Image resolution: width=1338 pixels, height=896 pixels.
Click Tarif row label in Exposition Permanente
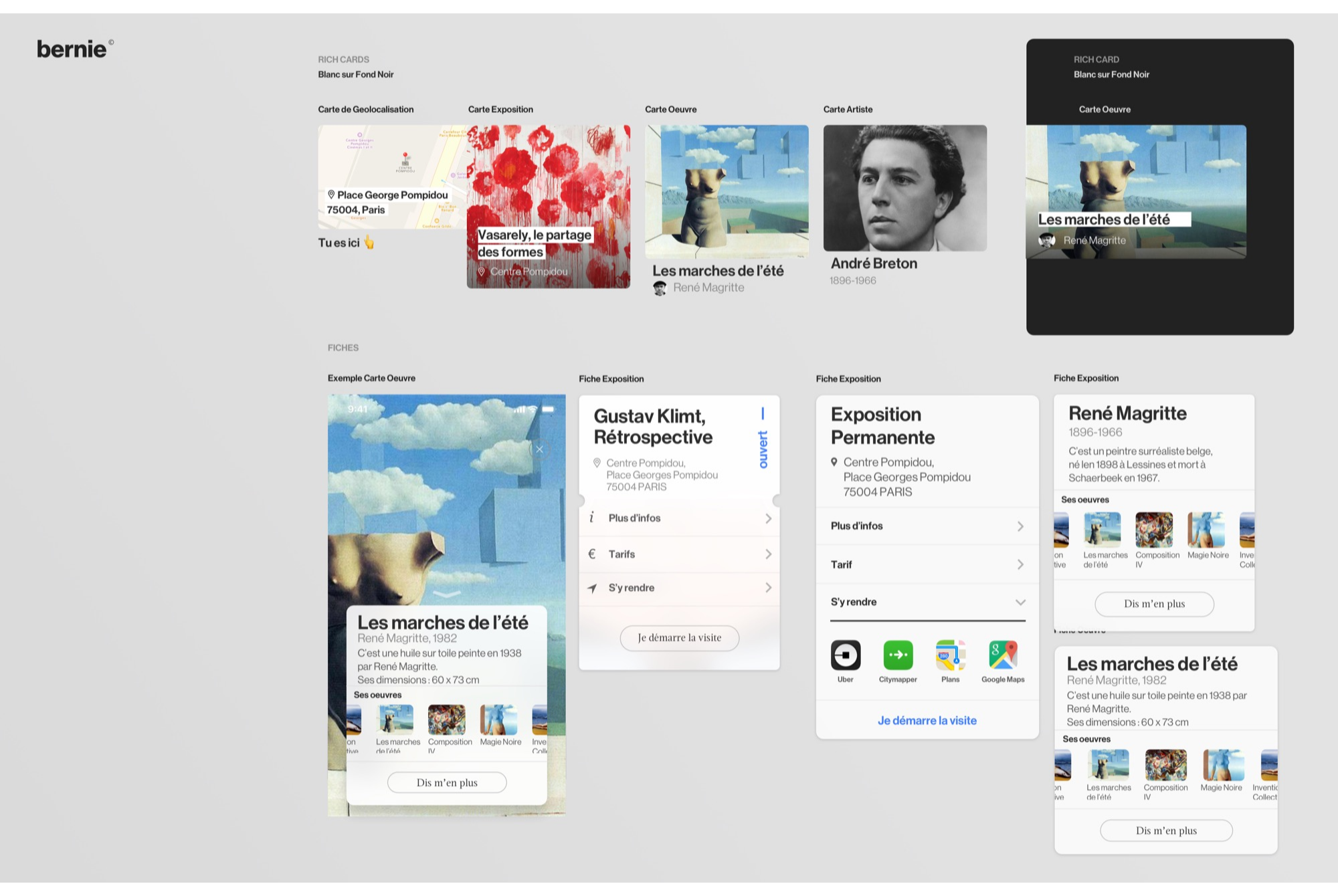point(841,565)
